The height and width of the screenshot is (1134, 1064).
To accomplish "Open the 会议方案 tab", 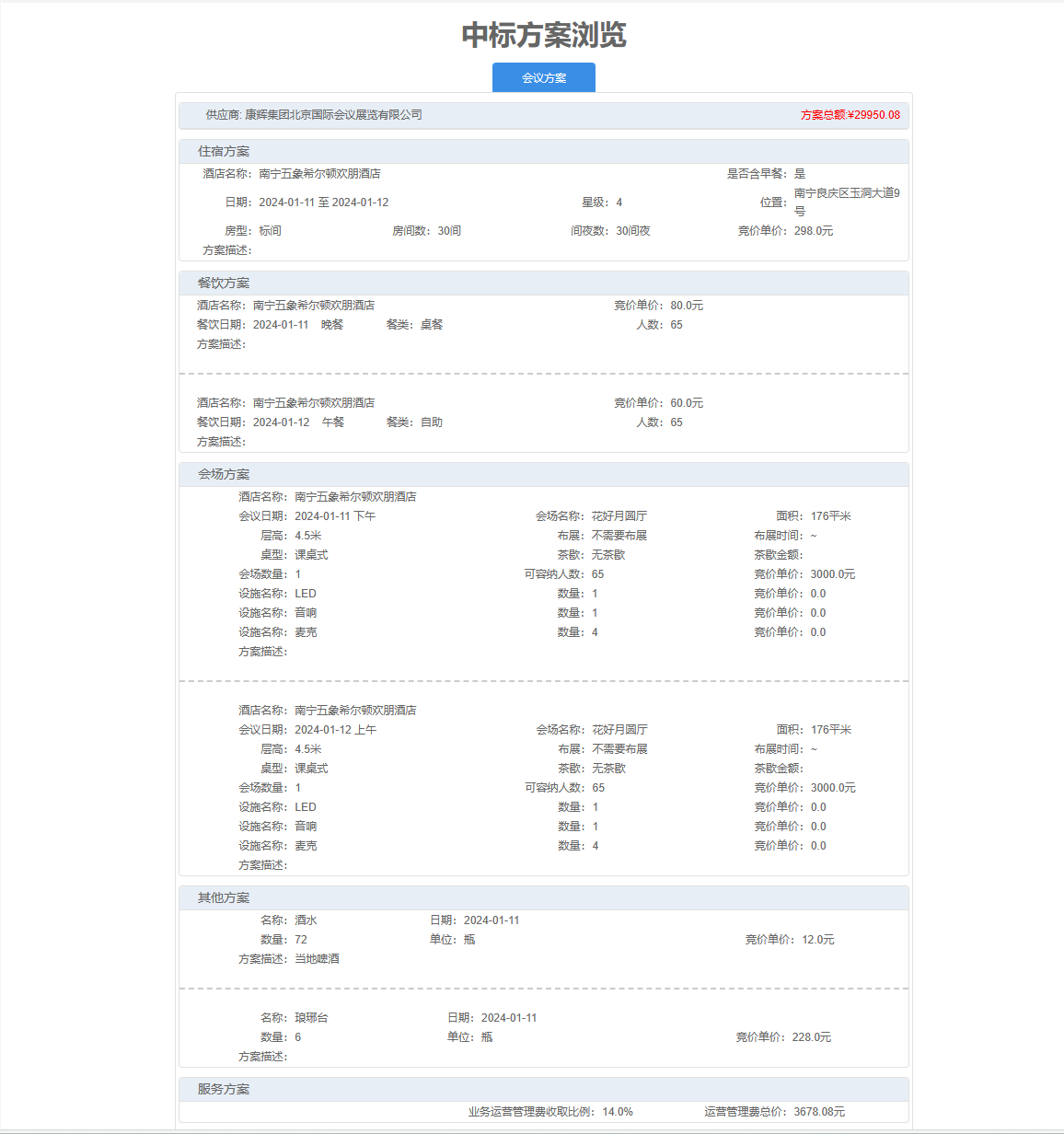I will click(543, 78).
